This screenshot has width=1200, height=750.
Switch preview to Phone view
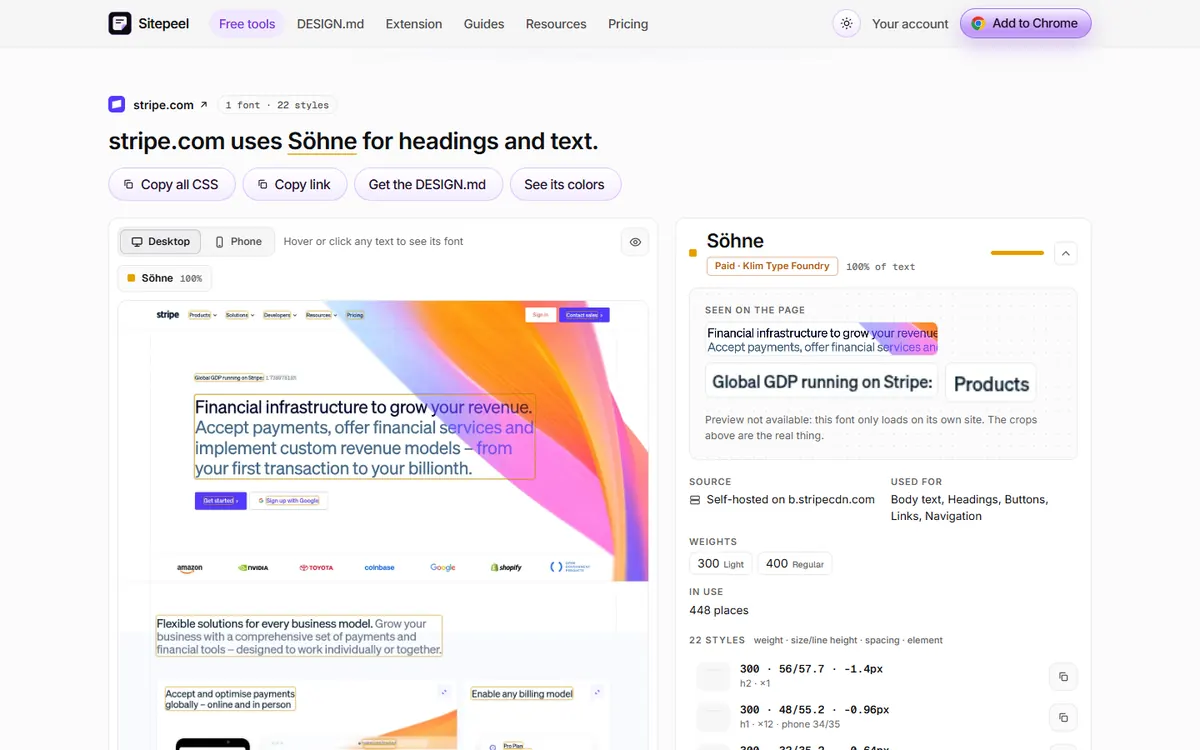(x=238, y=241)
